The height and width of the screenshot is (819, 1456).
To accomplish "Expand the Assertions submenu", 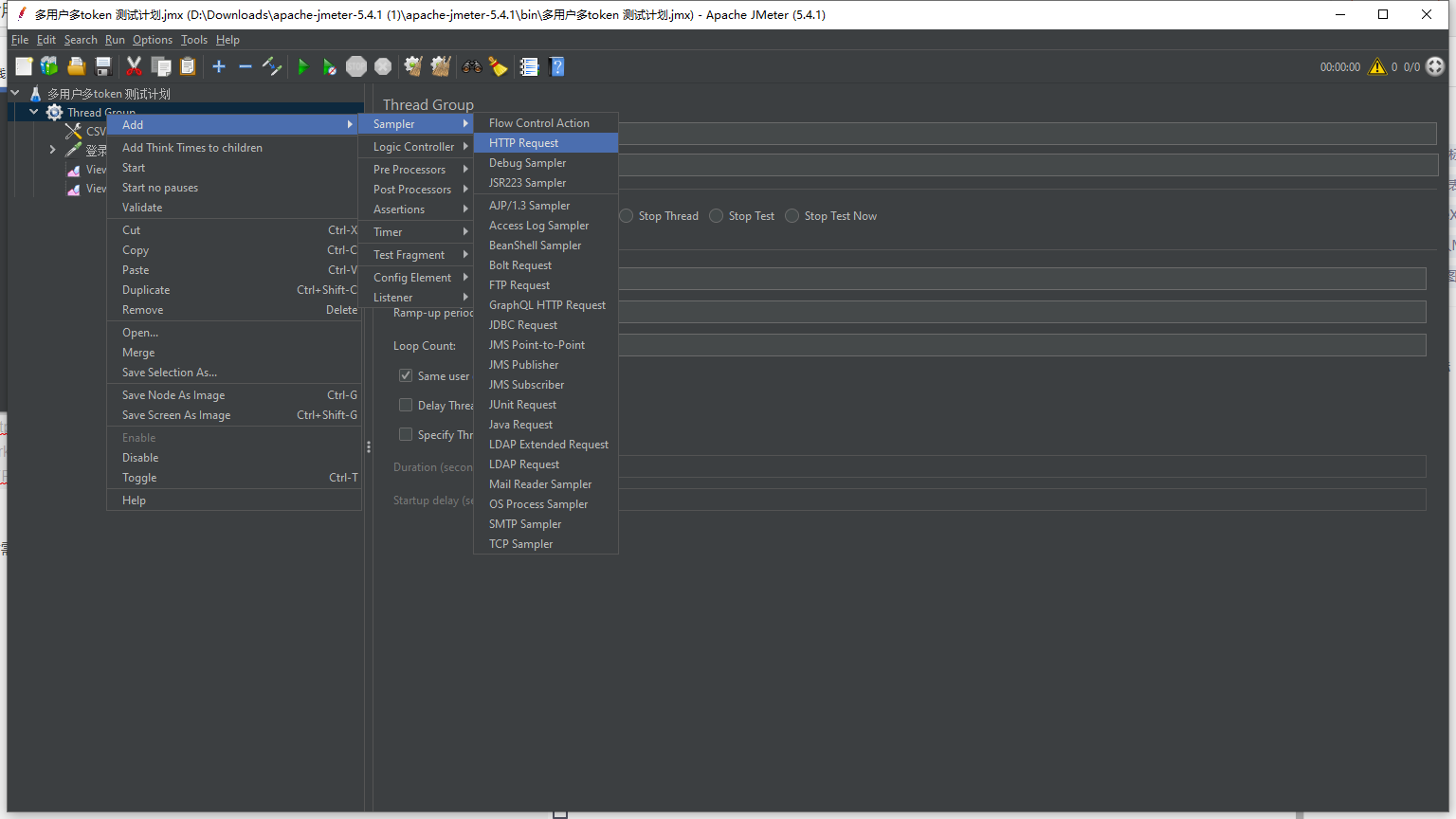I will pos(415,209).
